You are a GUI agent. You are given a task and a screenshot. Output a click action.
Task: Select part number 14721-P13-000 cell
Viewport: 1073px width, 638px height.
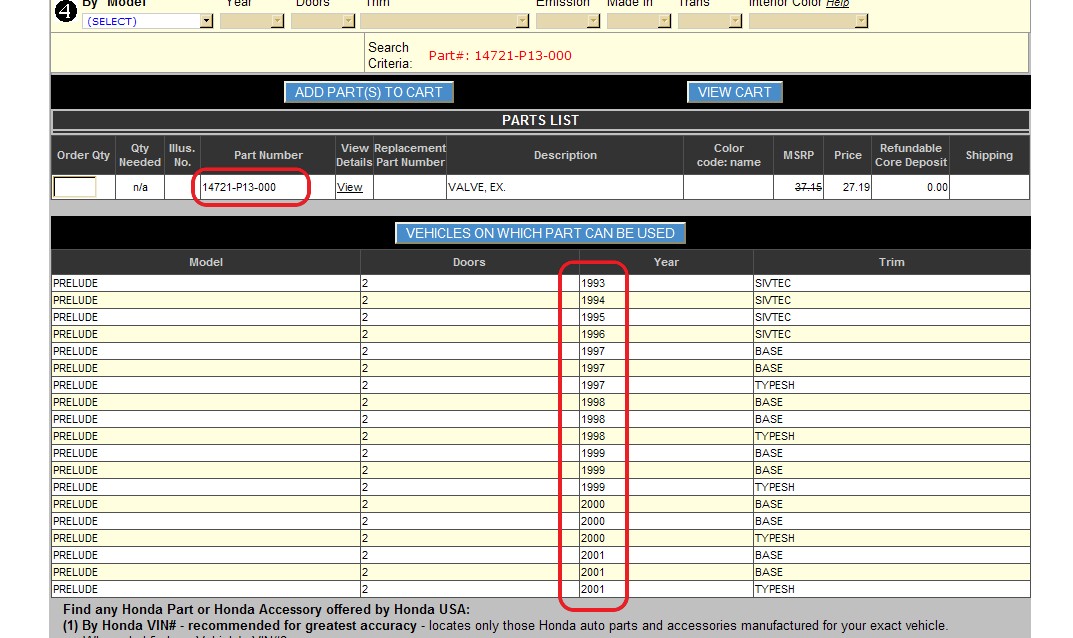tap(268, 187)
